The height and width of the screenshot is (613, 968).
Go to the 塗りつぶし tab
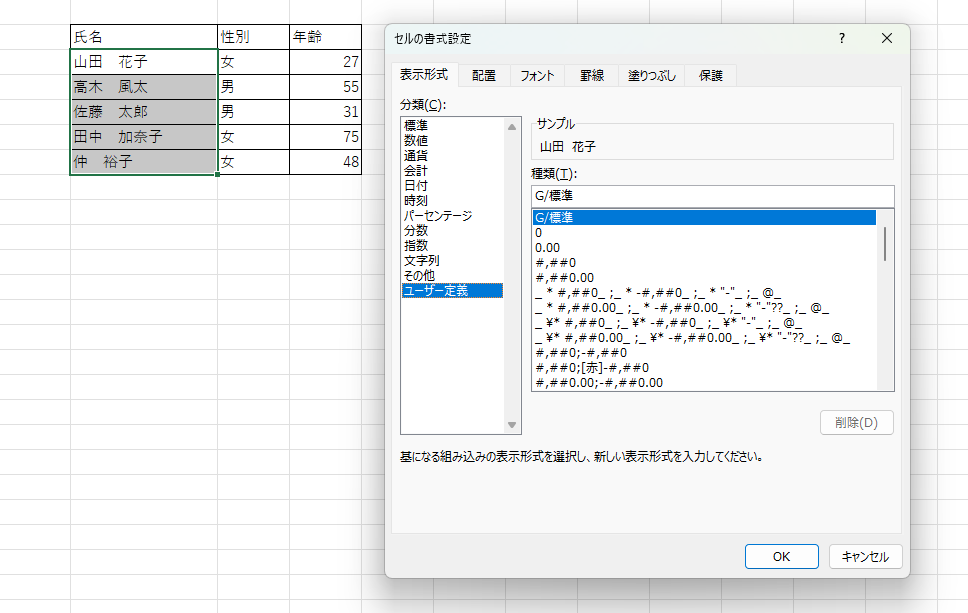(652, 75)
